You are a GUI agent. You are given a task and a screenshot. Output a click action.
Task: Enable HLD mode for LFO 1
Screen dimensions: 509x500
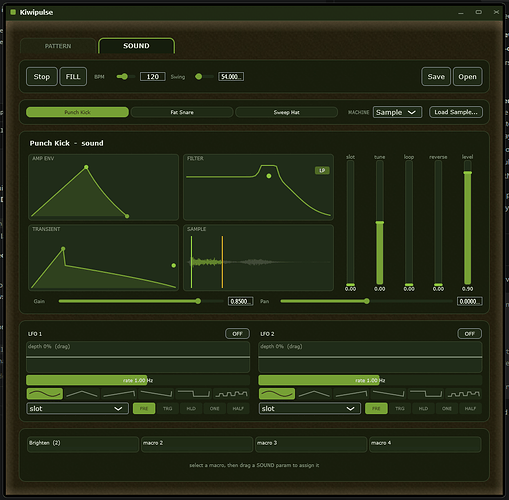(x=191, y=409)
